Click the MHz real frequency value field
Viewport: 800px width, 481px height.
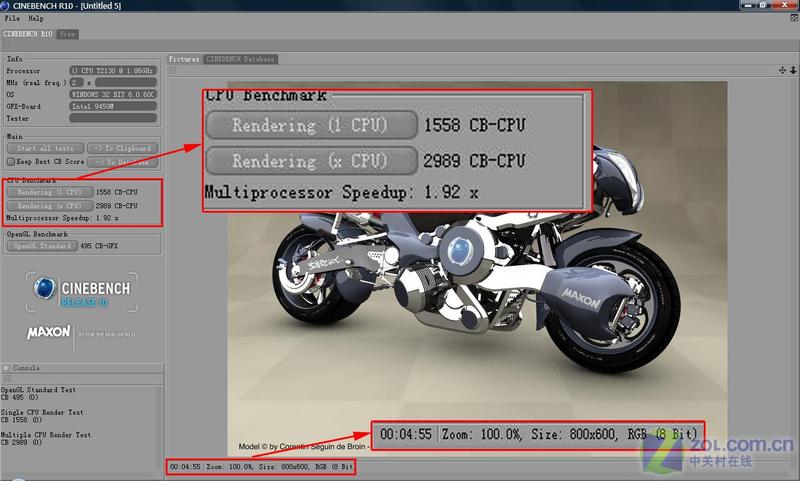click(126, 82)
